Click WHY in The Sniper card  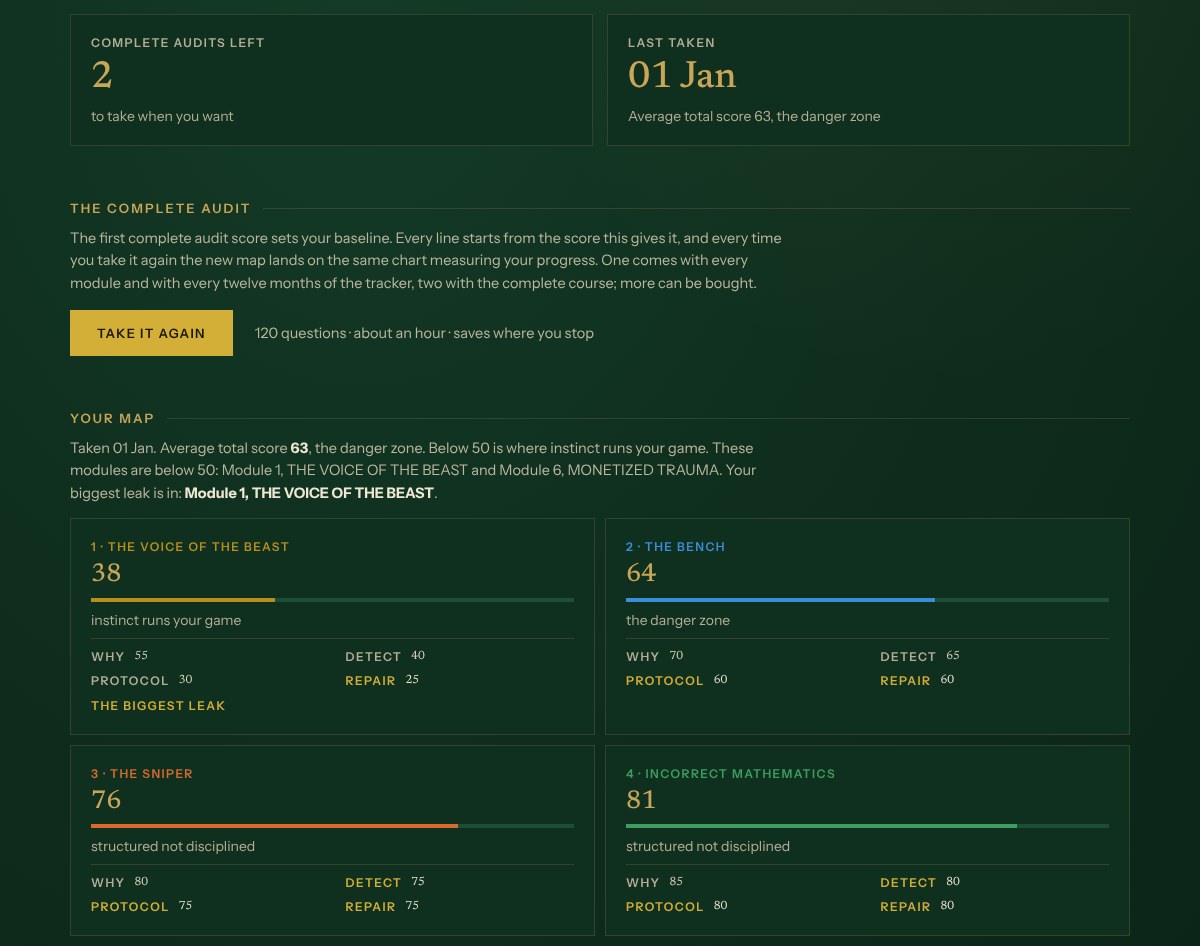pyautogui.click(x=108, y=883)
